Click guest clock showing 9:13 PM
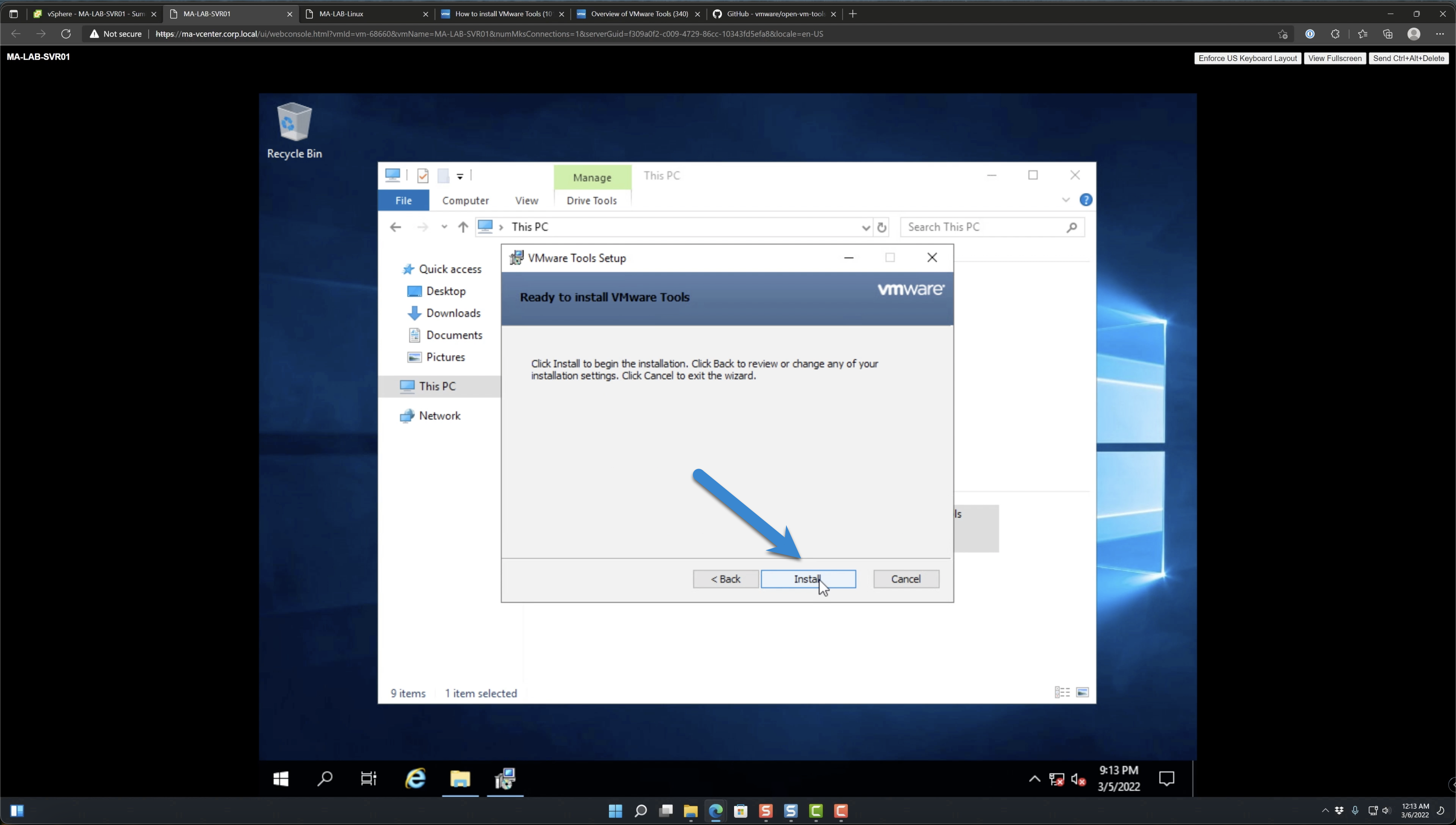This screenshot has height=825, width=1456. click(x=1118, y=779)
